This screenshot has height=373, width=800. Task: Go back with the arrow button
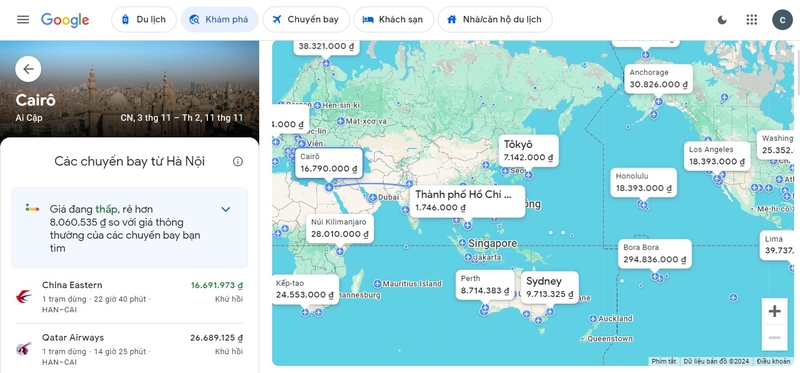[28, 69]
